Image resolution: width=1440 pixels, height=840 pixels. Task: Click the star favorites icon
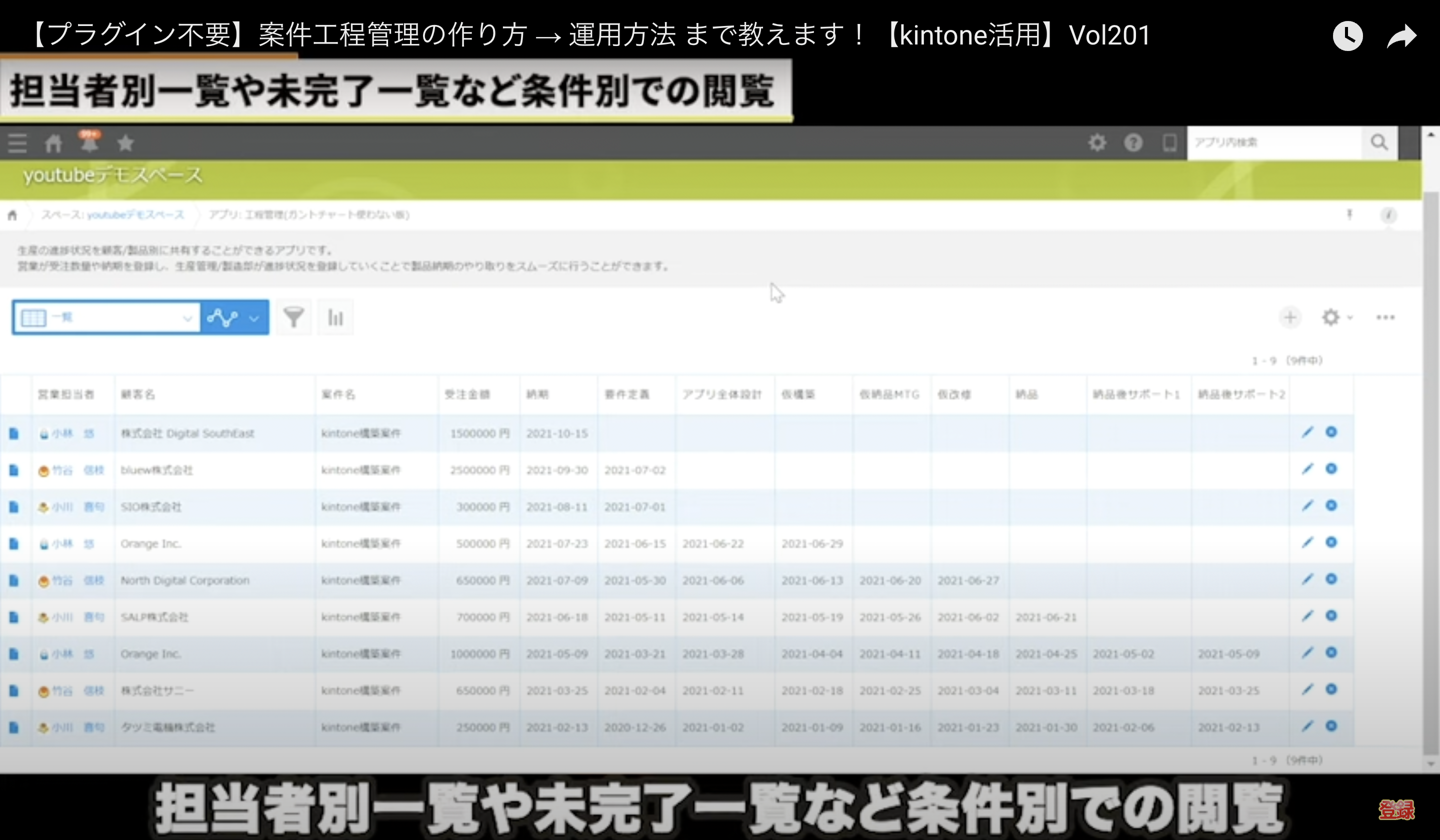point(125,143)
